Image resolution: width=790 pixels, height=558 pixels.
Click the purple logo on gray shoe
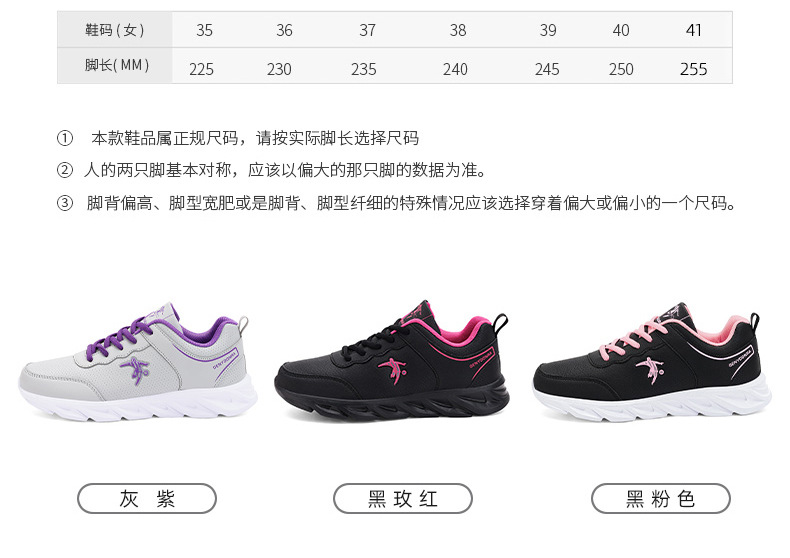click(x=135, y=371)
